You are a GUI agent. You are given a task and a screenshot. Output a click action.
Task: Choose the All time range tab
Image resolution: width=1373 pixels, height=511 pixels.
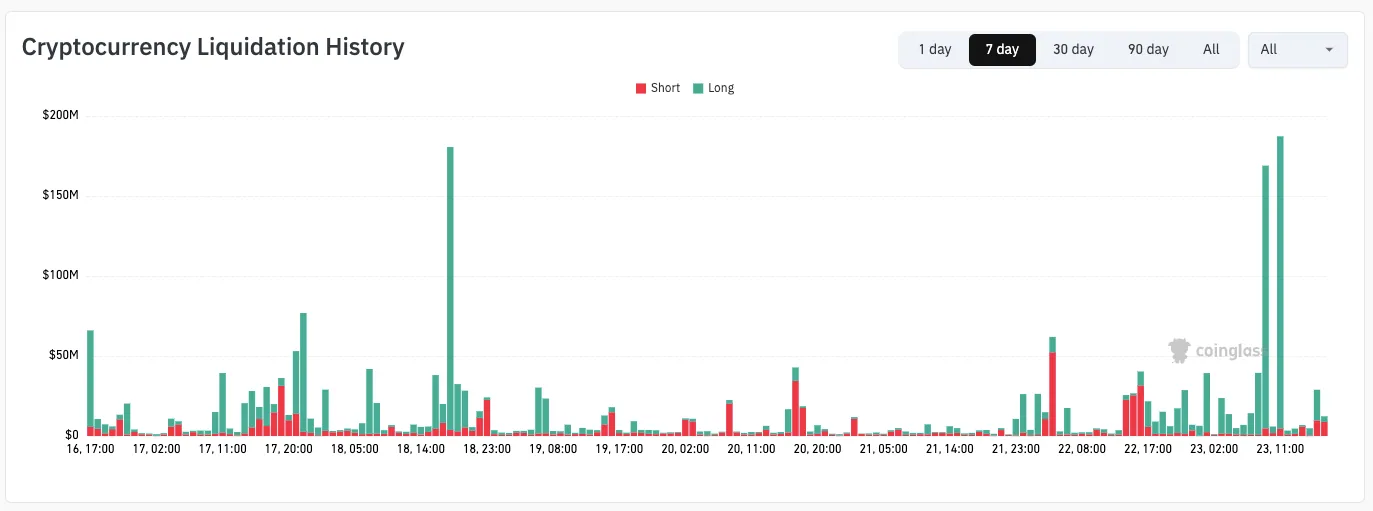tap(1211, 49)
